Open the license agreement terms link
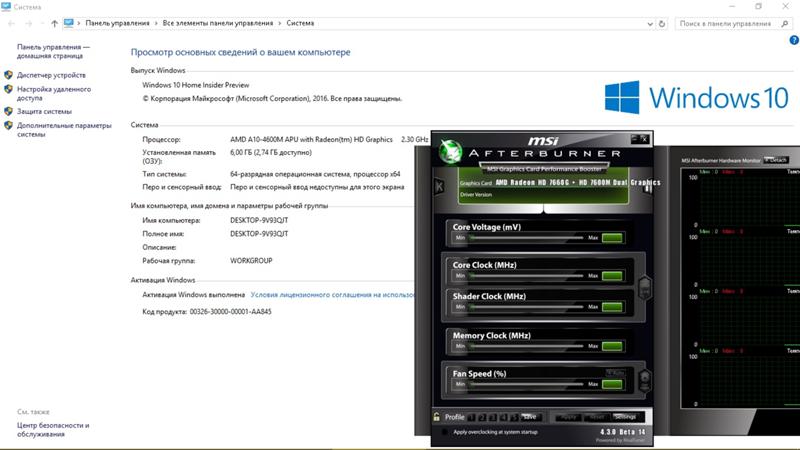800x450 pixels. click(332, 294)
